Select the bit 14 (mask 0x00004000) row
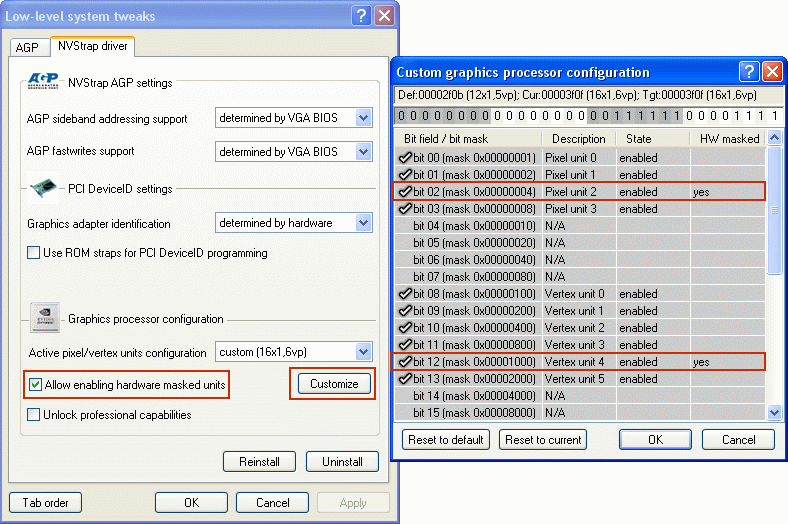 [x=580, y=395]
